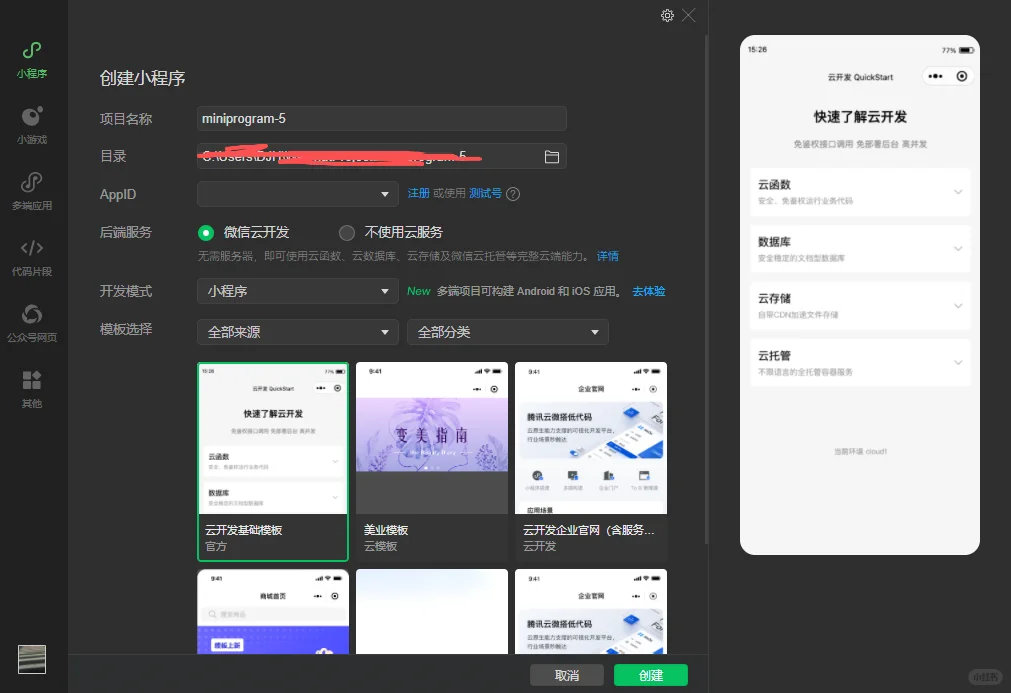
Task: Click the green 创建 button
Action: [650, 674]
